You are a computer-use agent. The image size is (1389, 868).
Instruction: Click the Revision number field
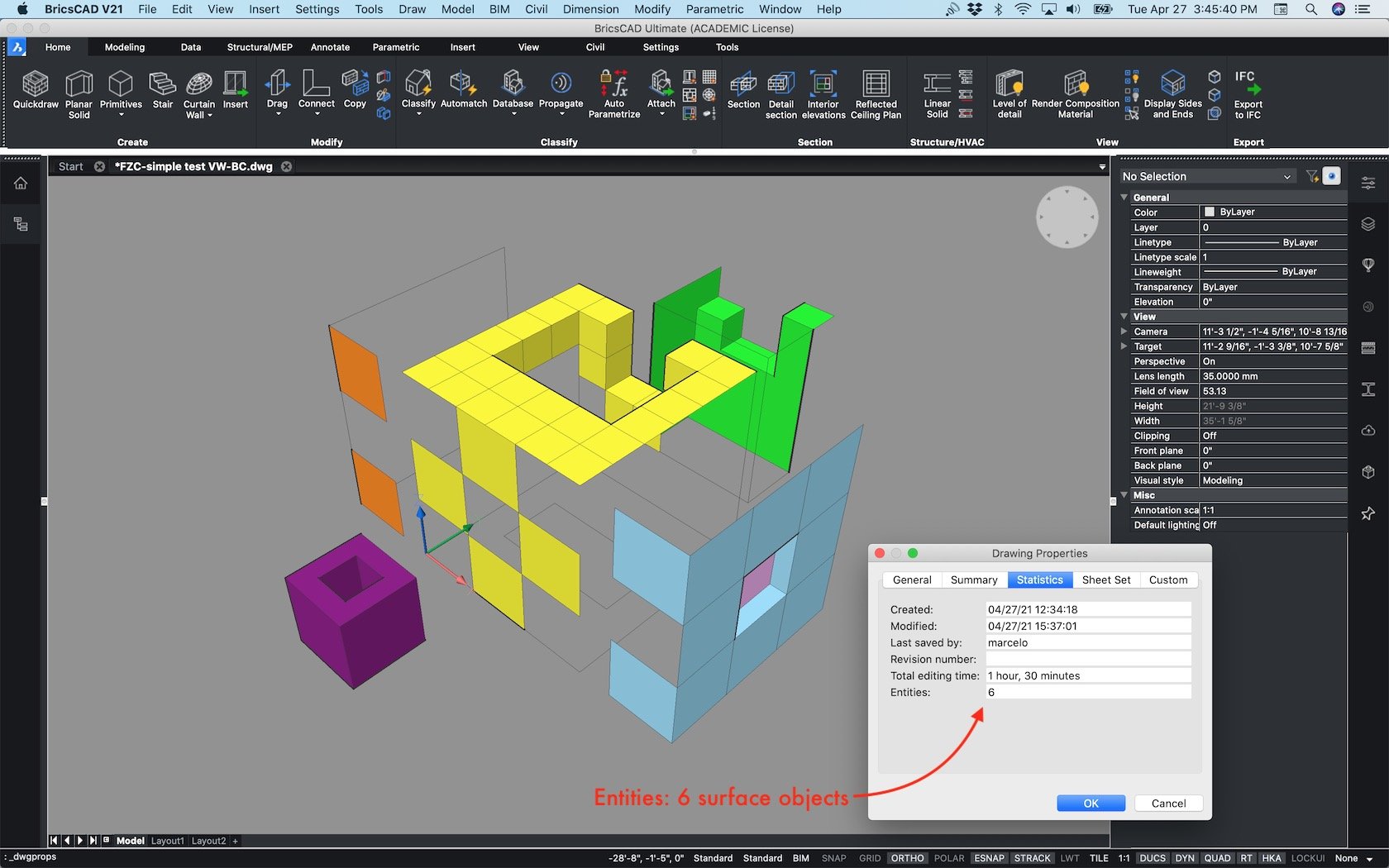point(1088,659)
